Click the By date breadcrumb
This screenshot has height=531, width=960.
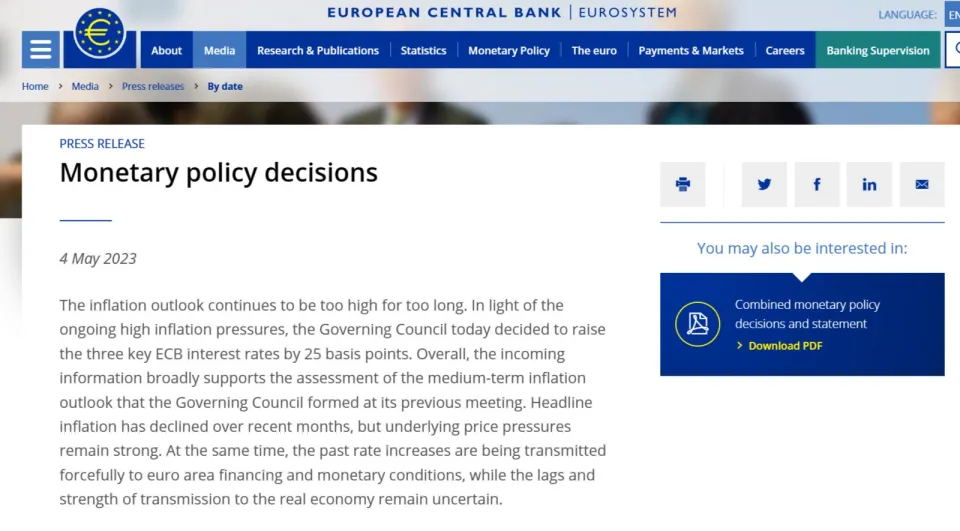point(225,87)
